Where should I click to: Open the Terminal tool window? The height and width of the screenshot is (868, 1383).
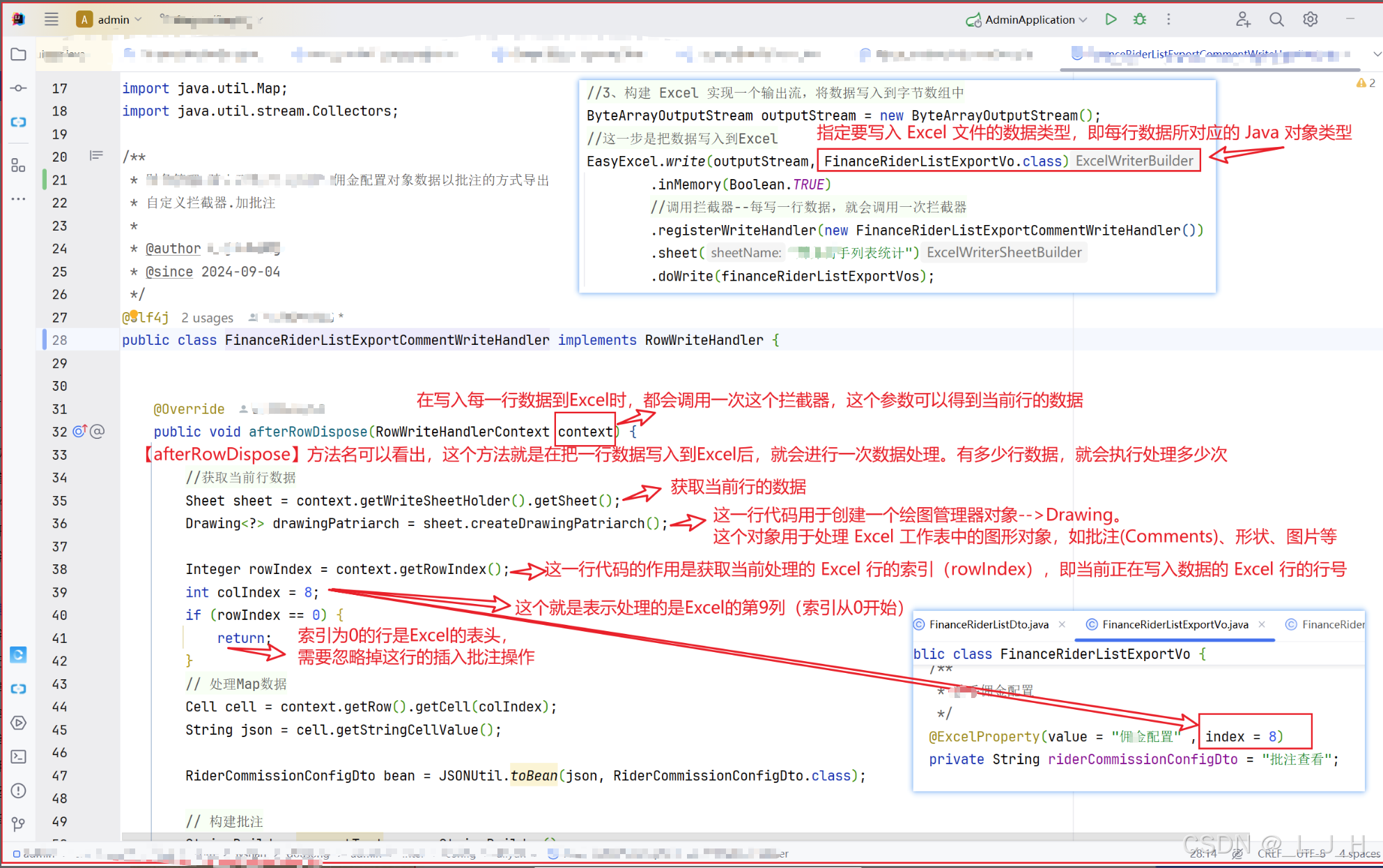coord(19,757)
